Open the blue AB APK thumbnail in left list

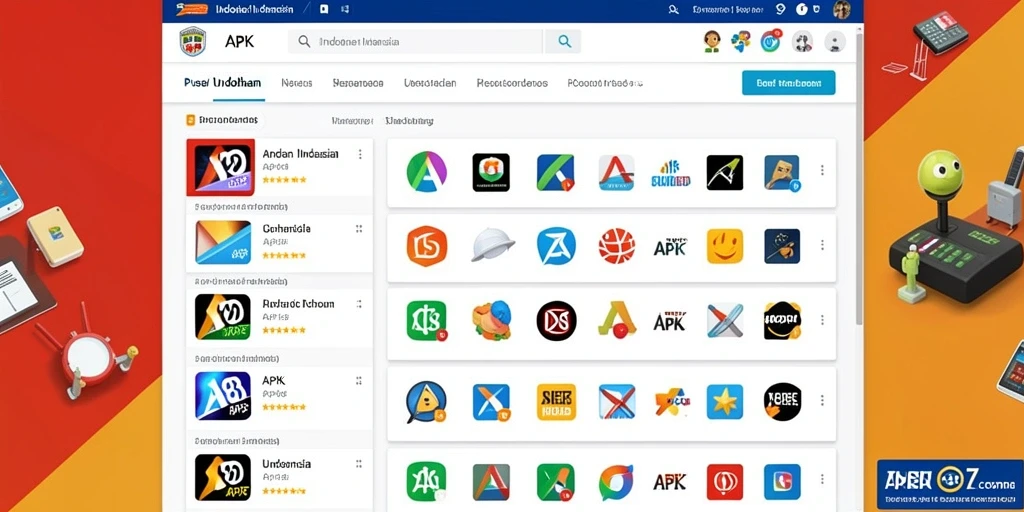pos(223,396)
